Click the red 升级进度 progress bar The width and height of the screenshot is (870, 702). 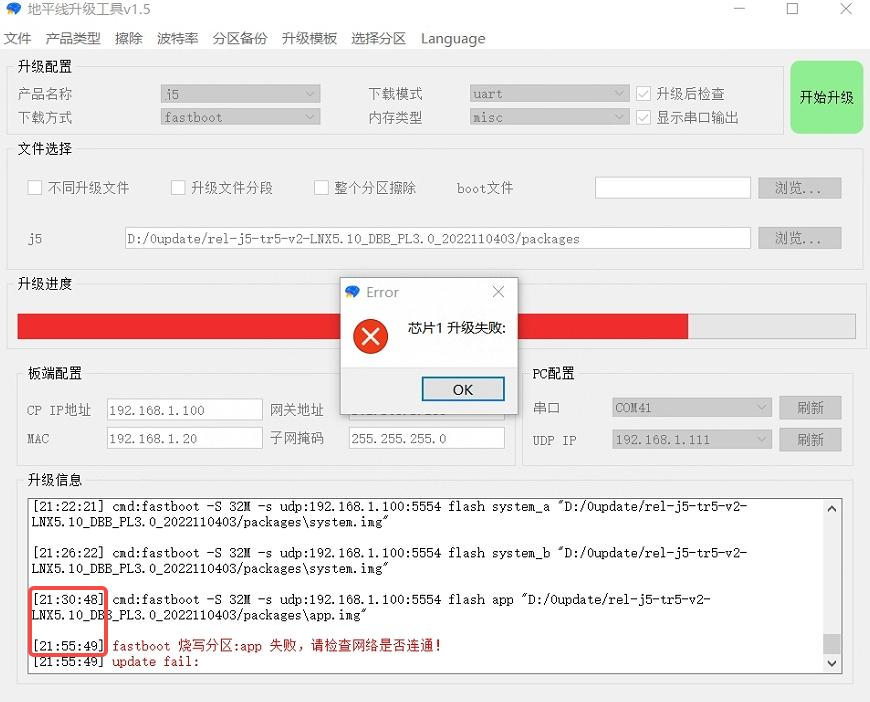click(x=352, y=326)
